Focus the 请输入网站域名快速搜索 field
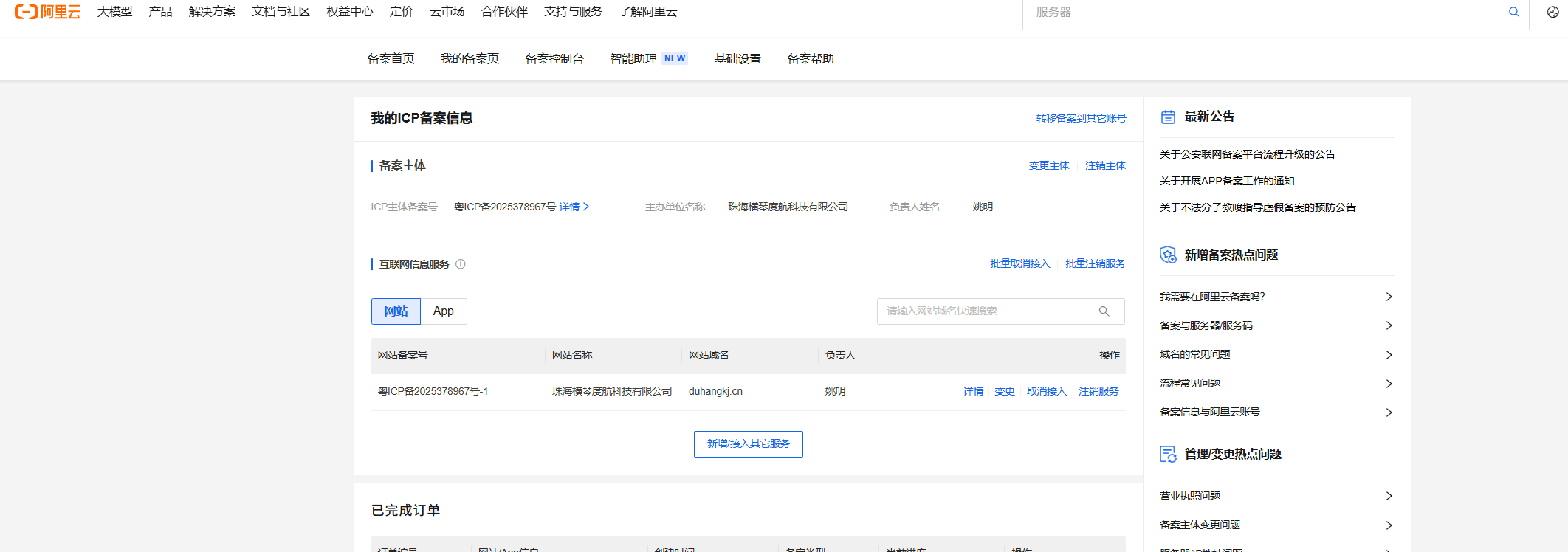The width and height of the screenshot is (1568, 552). 980,311
